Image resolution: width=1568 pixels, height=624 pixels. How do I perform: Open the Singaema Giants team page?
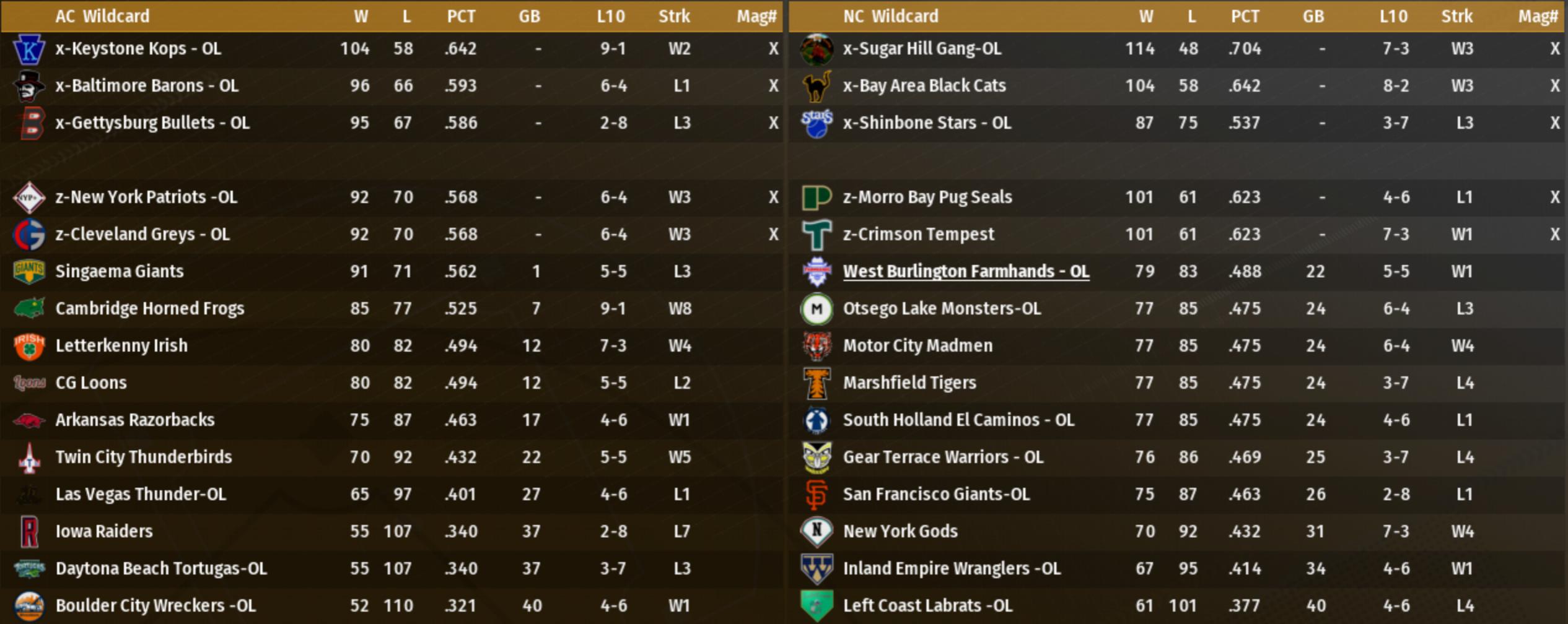[119, 272]
